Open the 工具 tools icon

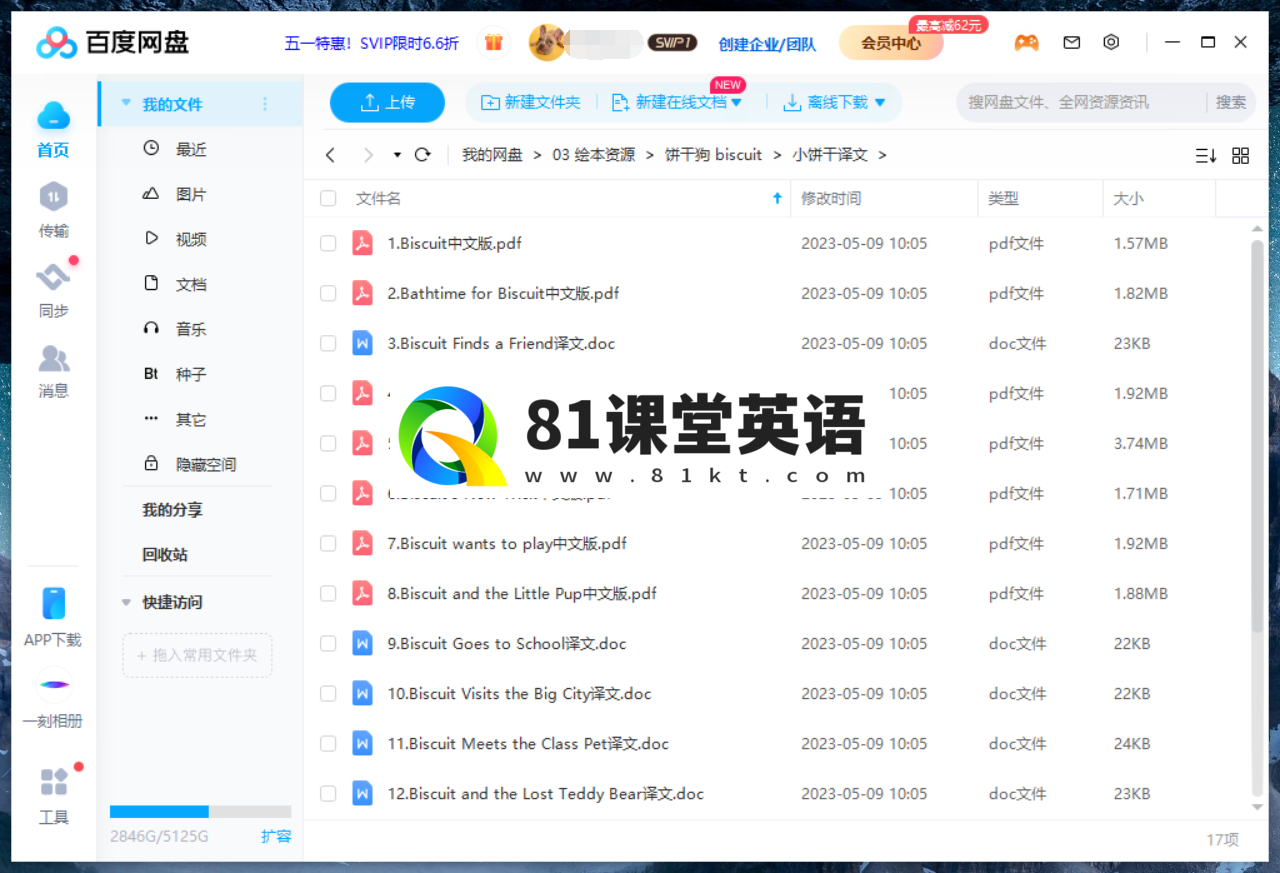pos(53,782)
